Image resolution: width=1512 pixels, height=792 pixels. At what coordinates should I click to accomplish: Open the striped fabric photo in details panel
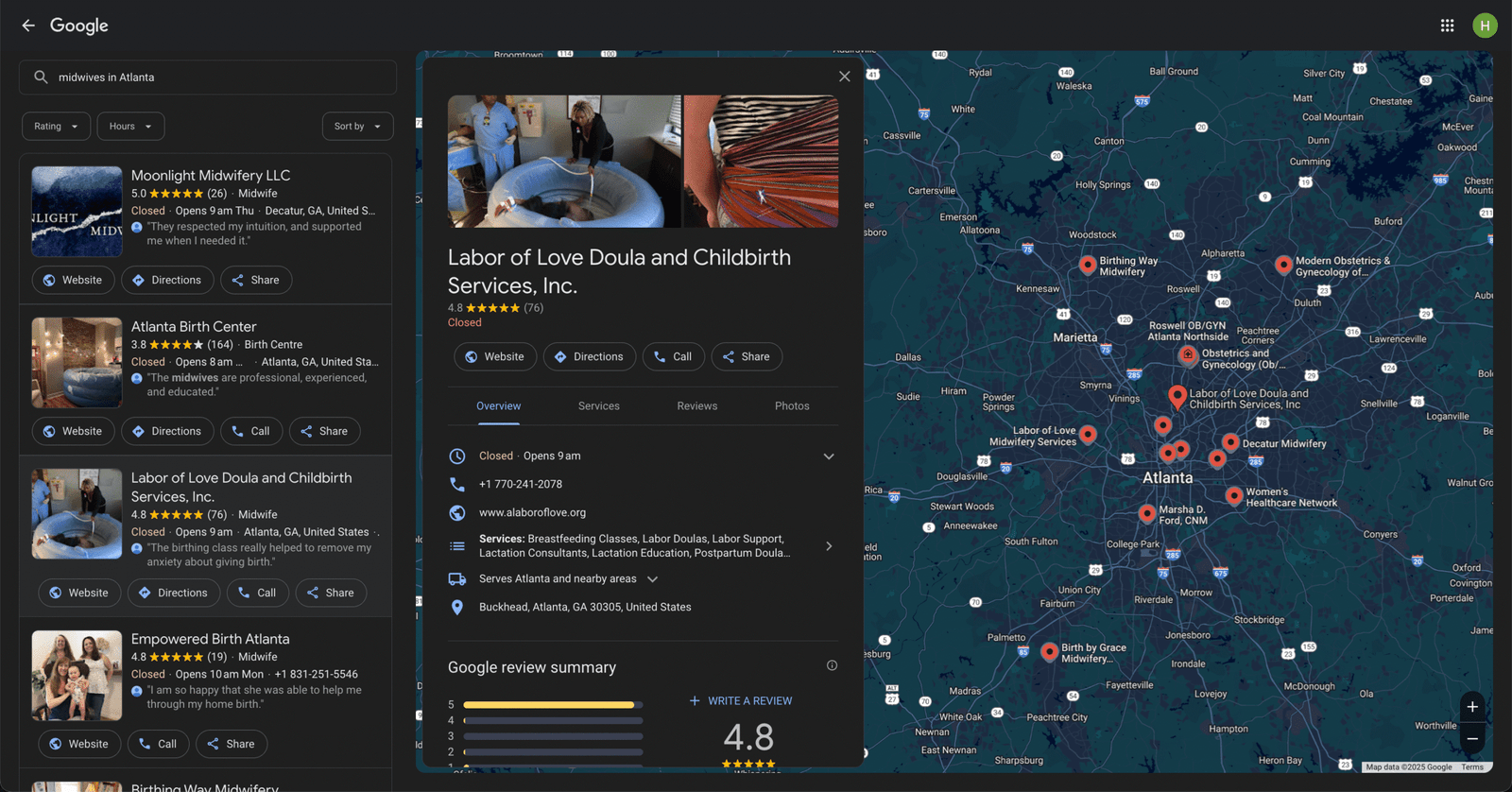point(761,162)
